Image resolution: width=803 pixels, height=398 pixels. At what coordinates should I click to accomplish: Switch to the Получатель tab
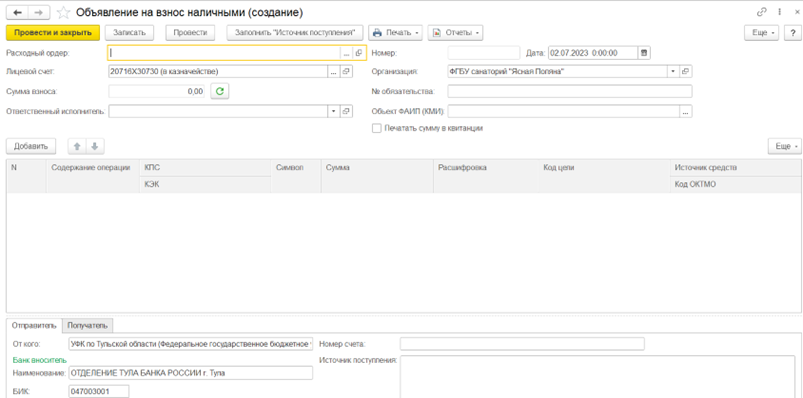88,325
